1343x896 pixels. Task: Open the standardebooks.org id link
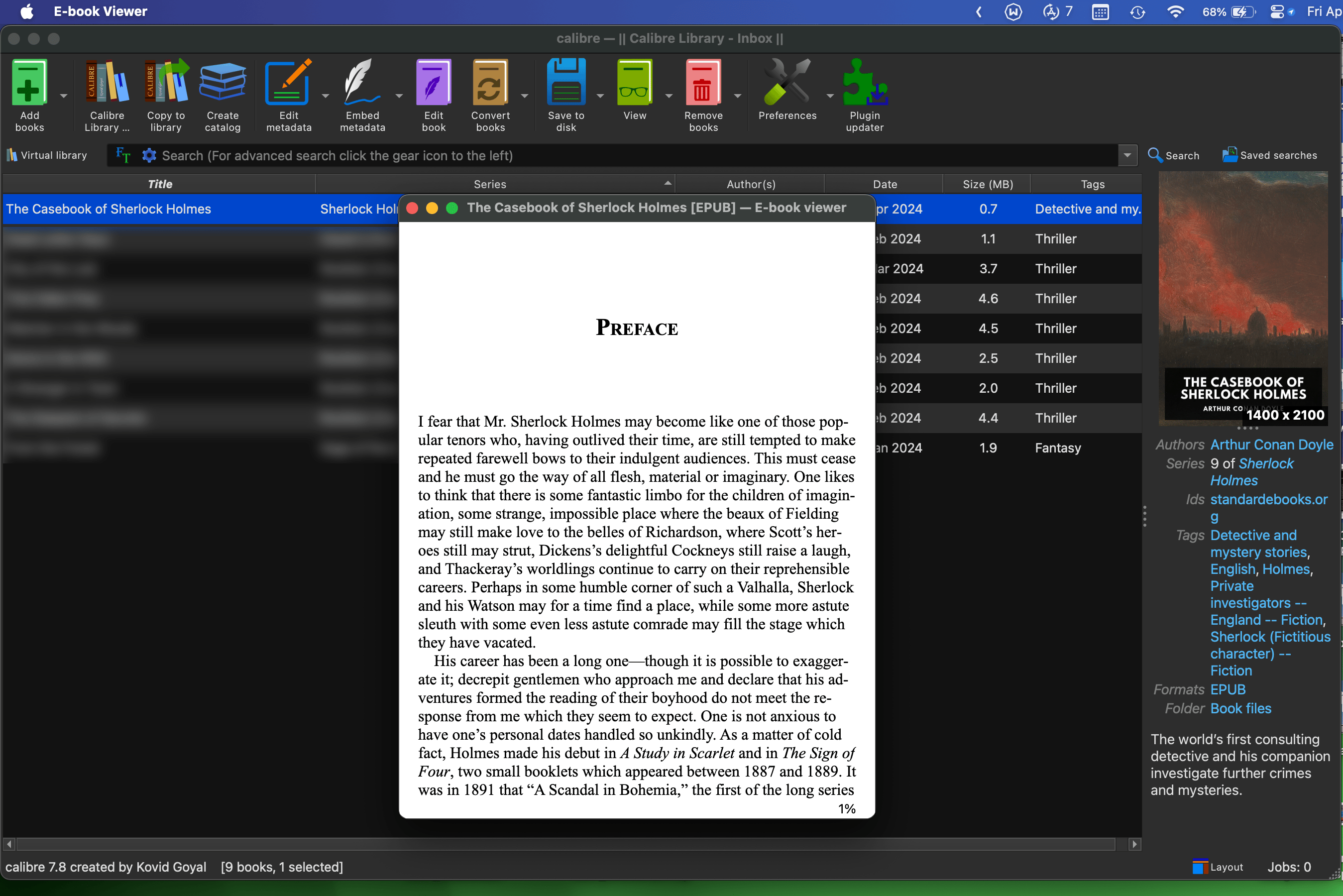(1268, 507)
